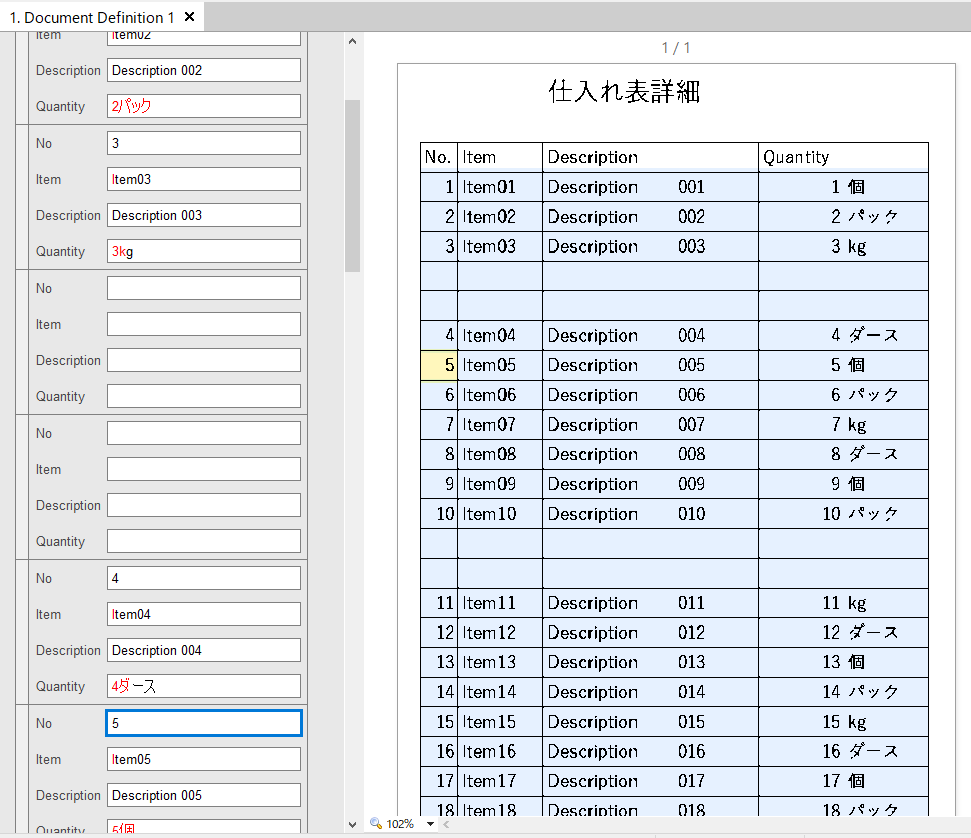Click the quantity cell 10 パック

843,513
